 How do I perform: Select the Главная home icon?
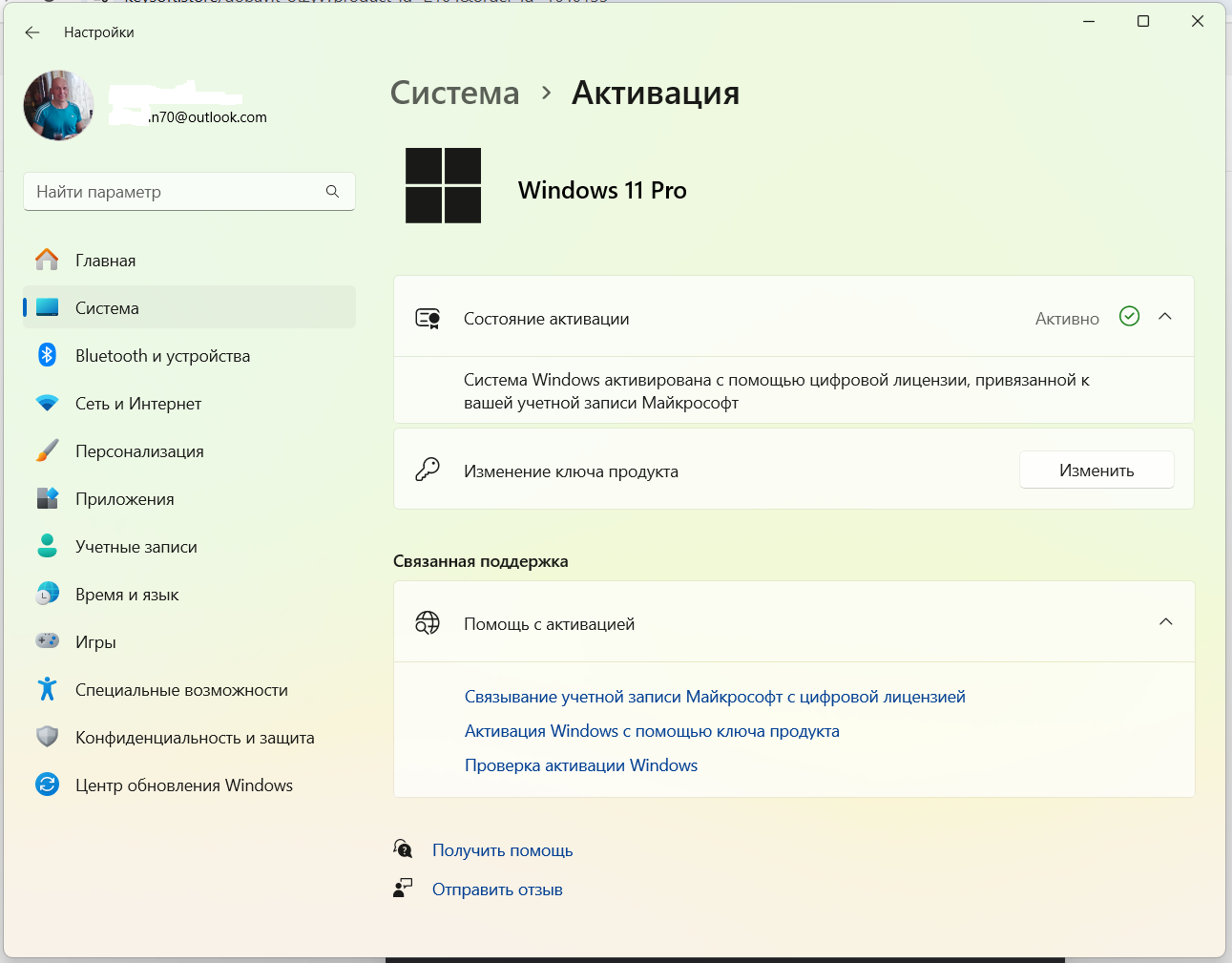tap(47, 260)
